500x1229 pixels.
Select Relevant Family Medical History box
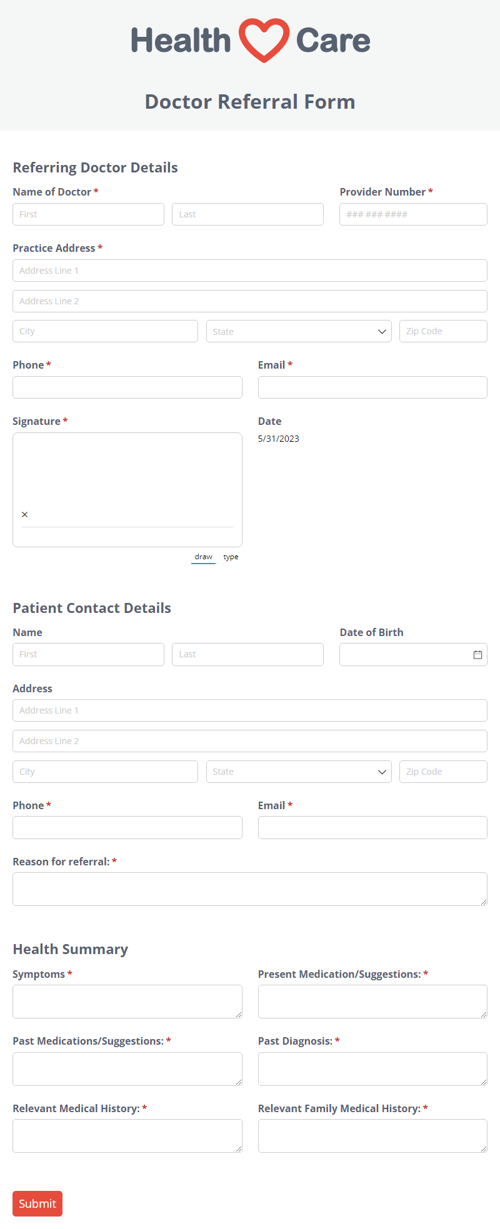click(373, 1135)
